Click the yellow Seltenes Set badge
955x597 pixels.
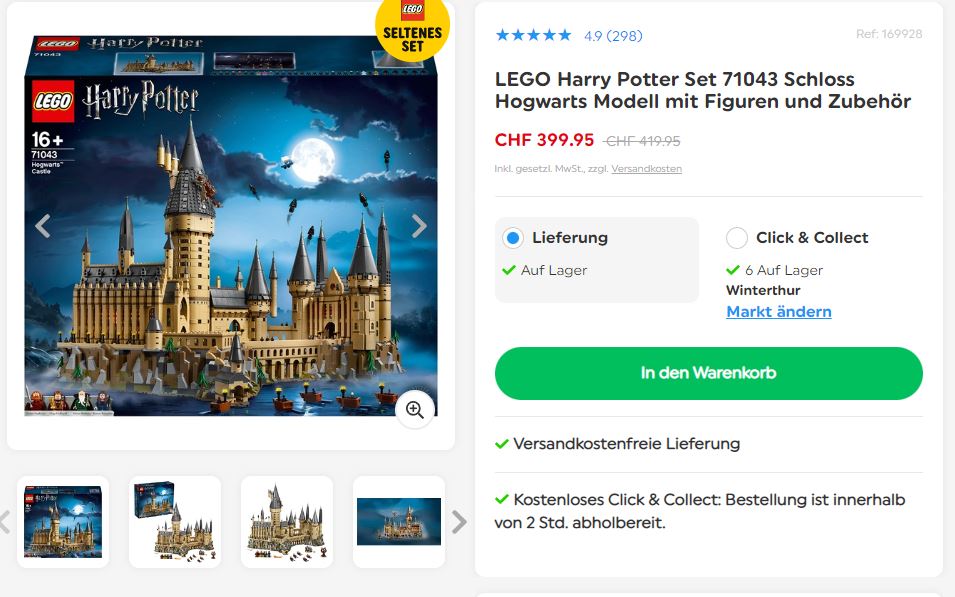point(412,27)
